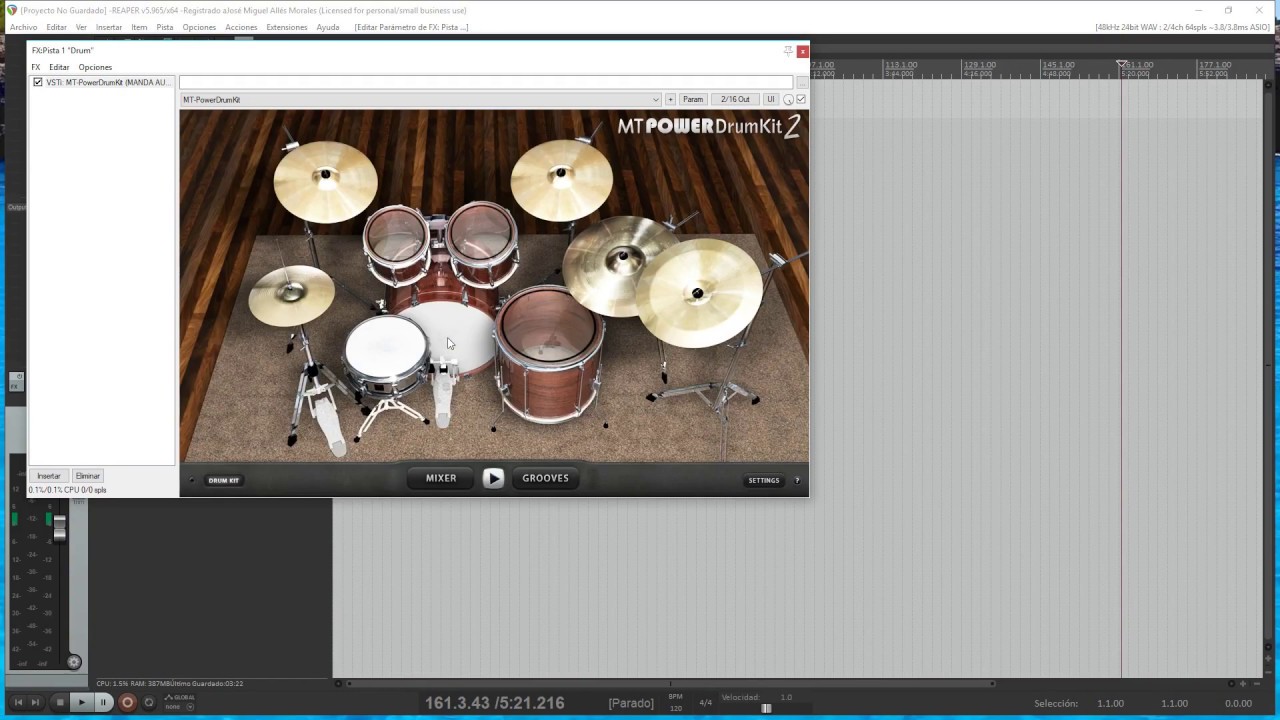Image resolution: width=1280 pixels, height=720 pixels.
Task: Open the Archivo menu
Action: click(23, 27)
